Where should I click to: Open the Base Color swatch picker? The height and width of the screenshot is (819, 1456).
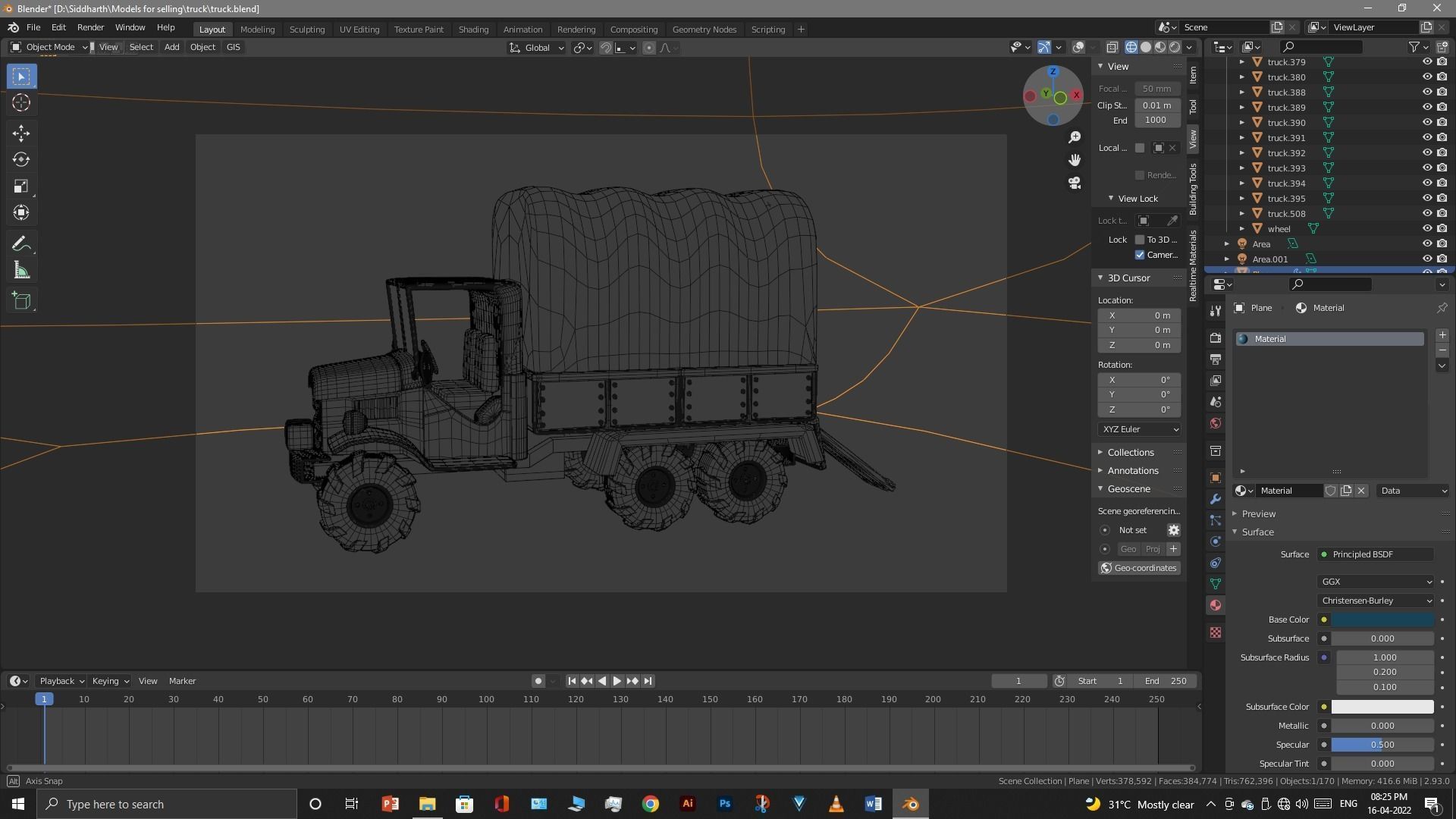click(1382, 620)
